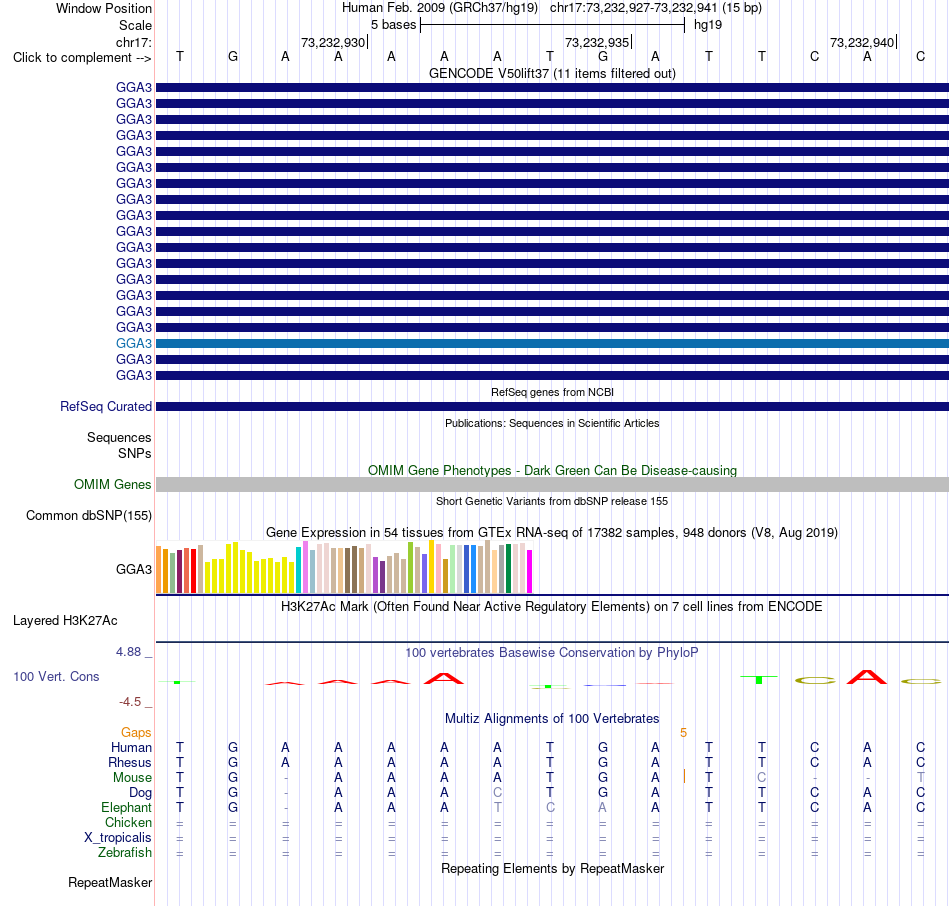The width and height of the screenshot is (950, 906).
Task: Click the Dog alignment row label
Action: pos(140,792)
